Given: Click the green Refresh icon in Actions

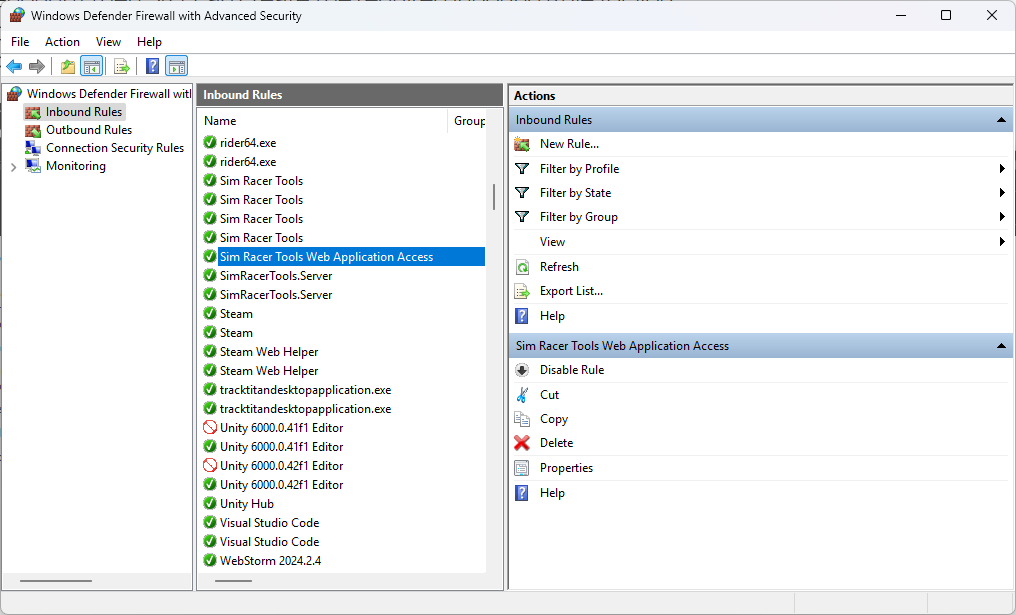Looking at the screenshot, I should (x=522, y=267).
